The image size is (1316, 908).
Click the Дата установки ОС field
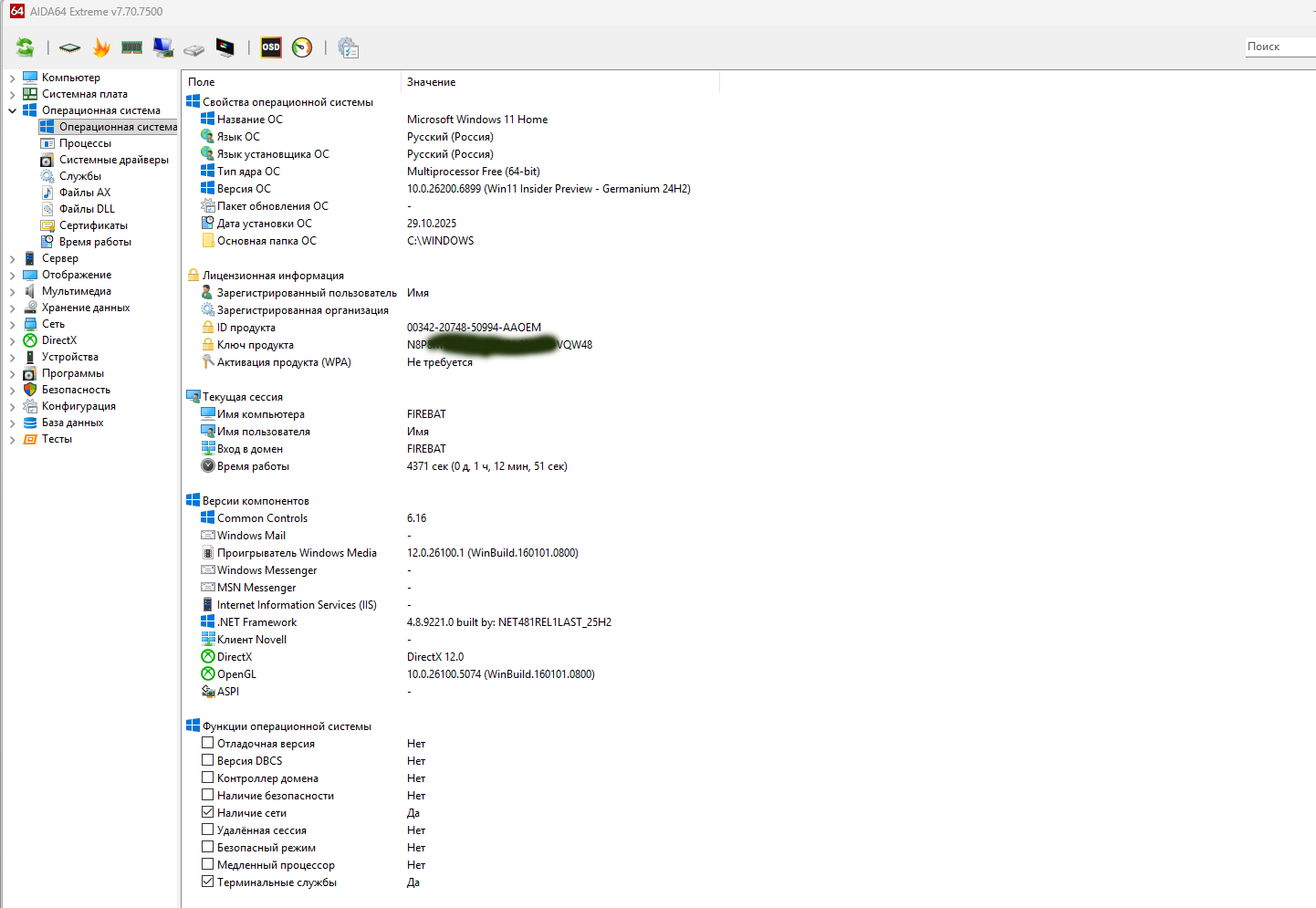[x=451, y=224]
